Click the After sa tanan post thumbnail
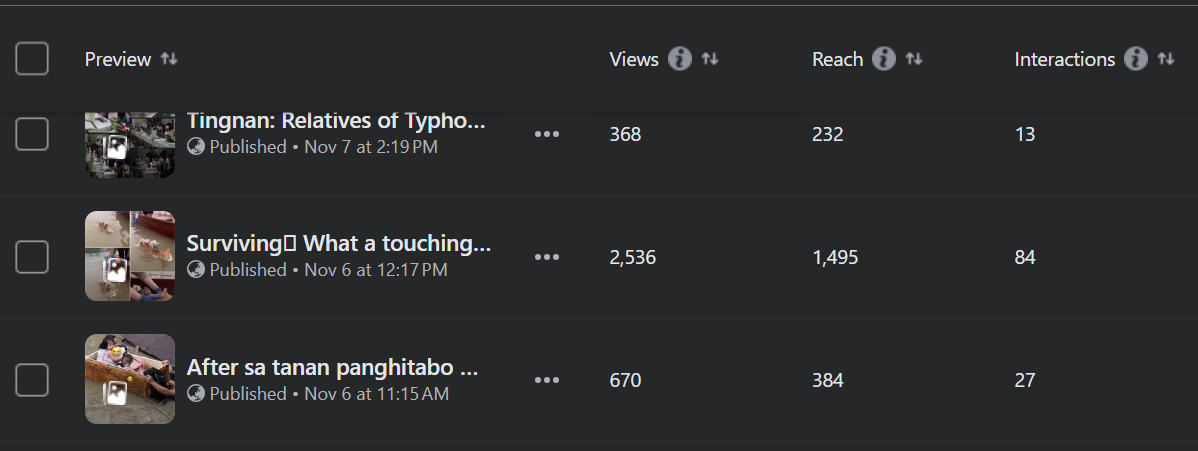Image resolution: width=1198 pixels, height=451 pixels. pos(130,379)
